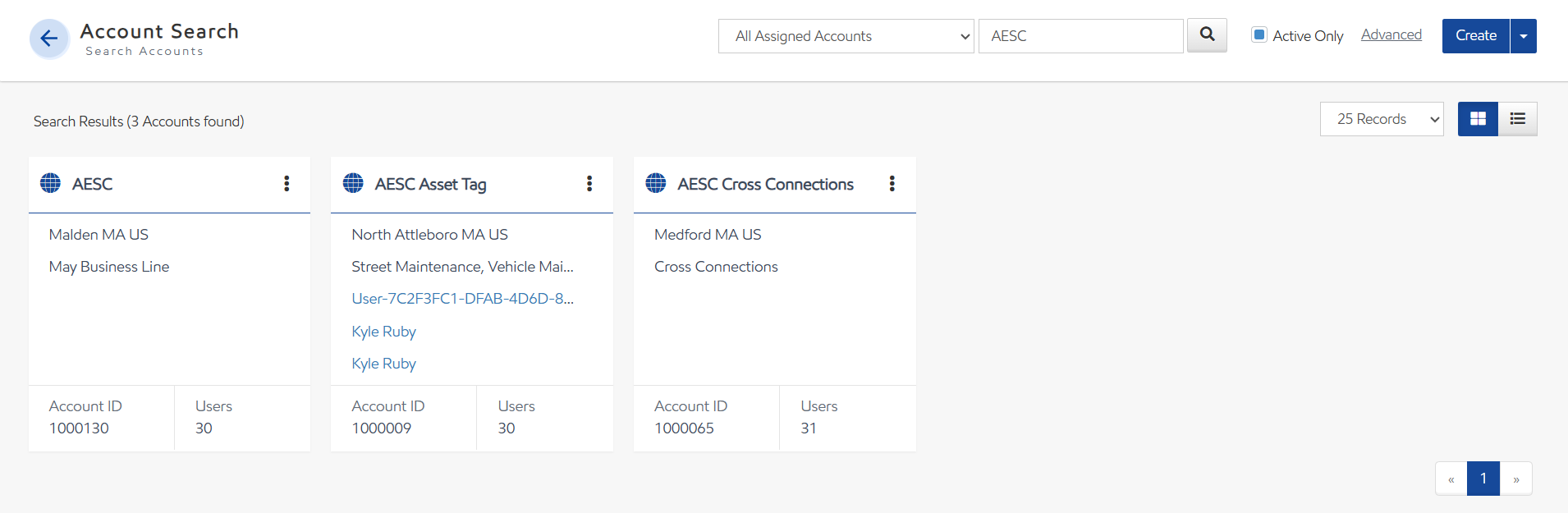The width and height of the screenshot is (1568, 513).
Task: Open the All Assigned Accounts dropdown
Action: click(846, 36)
